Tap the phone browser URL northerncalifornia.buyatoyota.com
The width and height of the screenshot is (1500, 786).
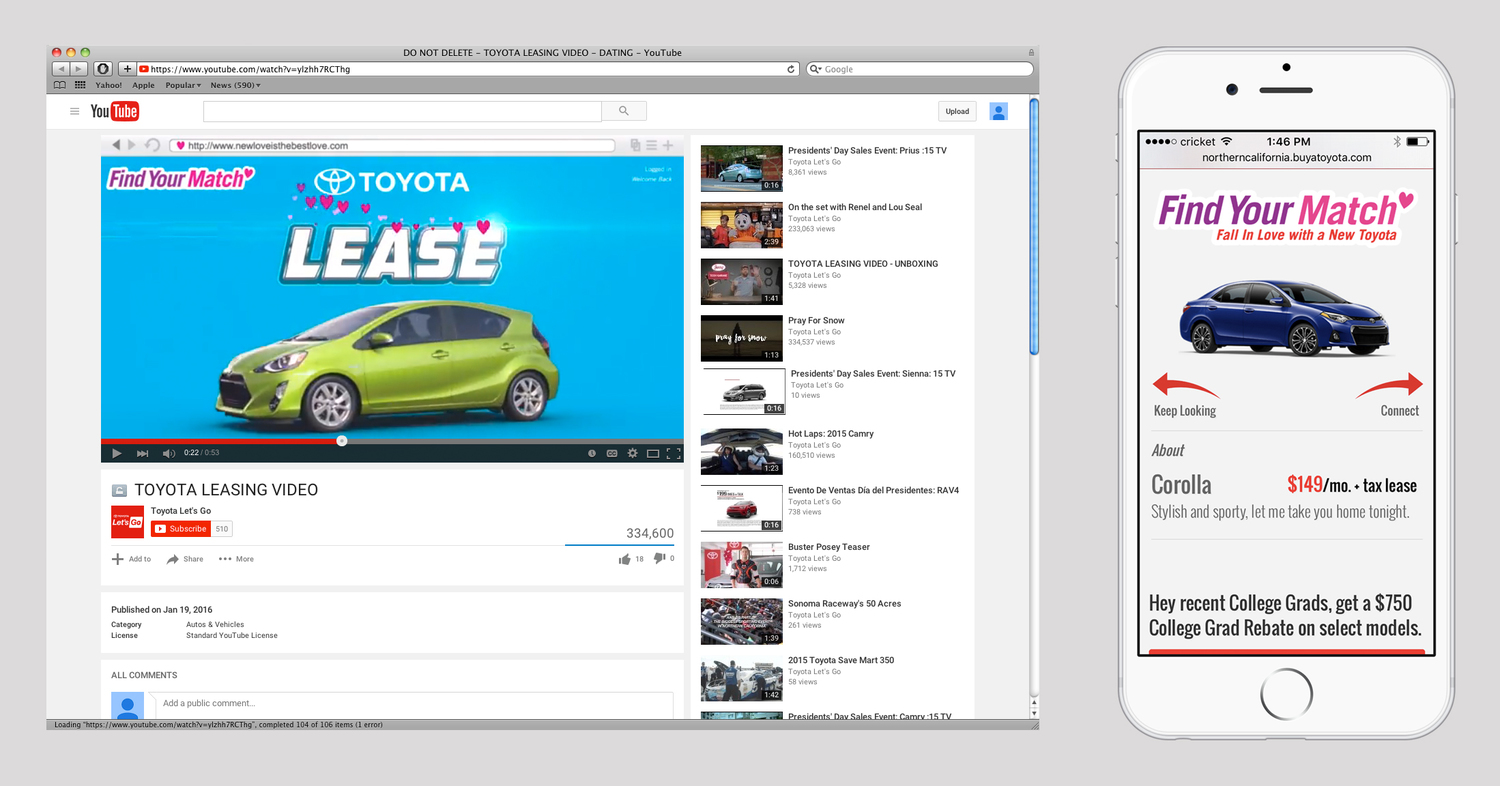click(x=1287, y=158)
